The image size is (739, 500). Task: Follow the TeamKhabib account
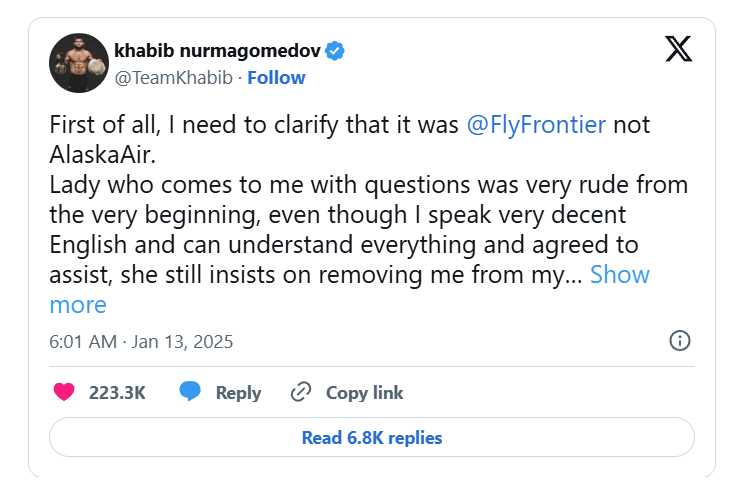click(x=276, y=77)
